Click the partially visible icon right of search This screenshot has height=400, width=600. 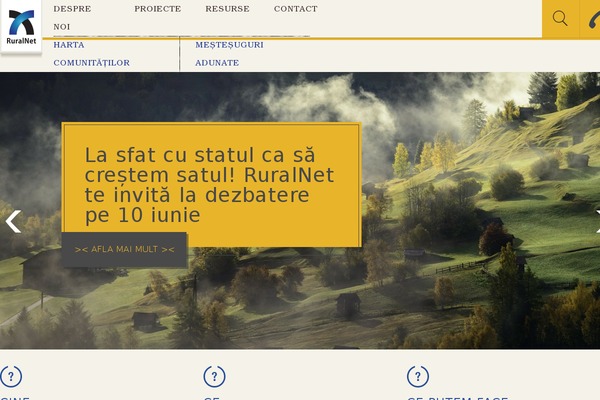592,19
